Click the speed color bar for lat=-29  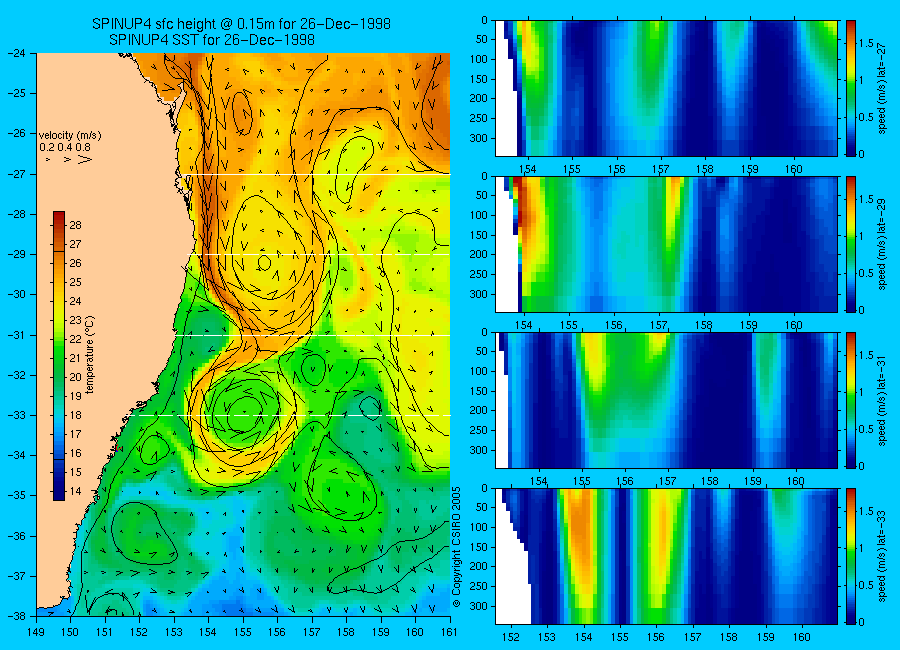(851, 244)
